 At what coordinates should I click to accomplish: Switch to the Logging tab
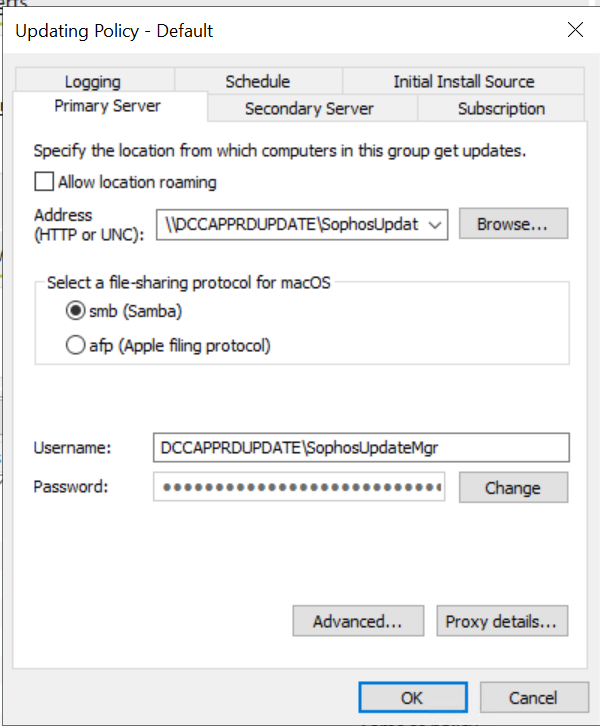click(94, 81)
